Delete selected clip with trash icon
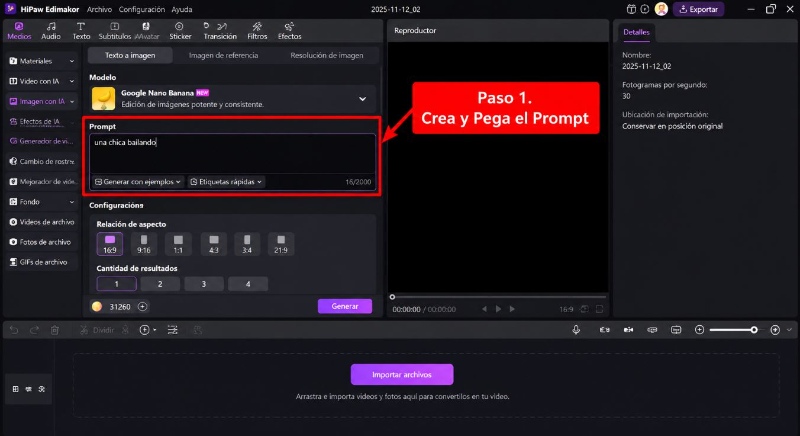800x436 pixels. click(x=55, y=330)
